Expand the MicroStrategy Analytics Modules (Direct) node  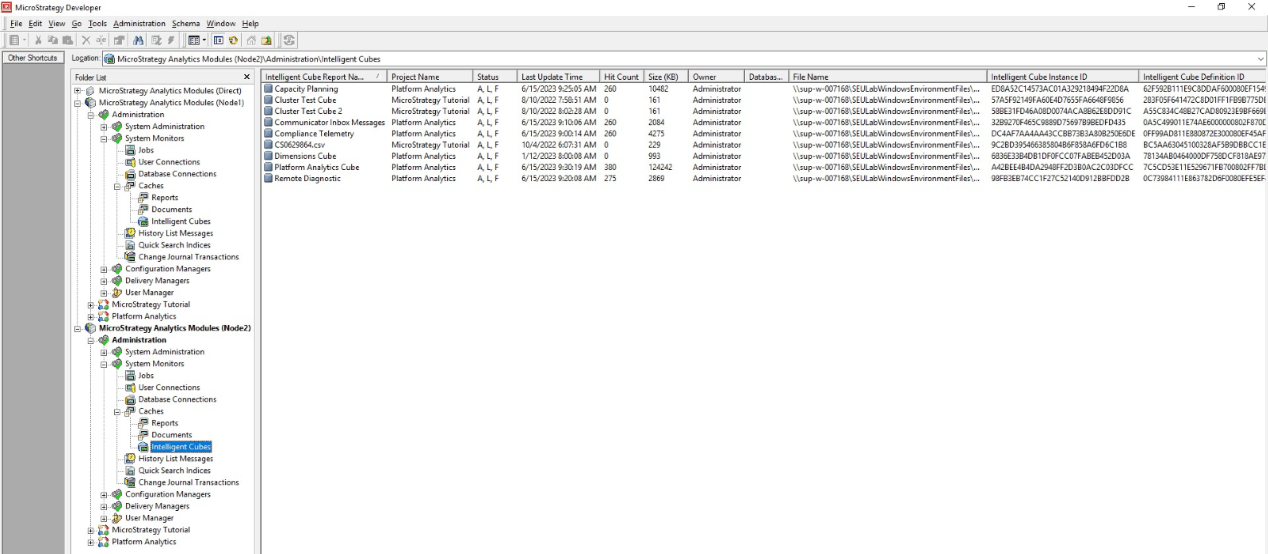pos(79,91)
